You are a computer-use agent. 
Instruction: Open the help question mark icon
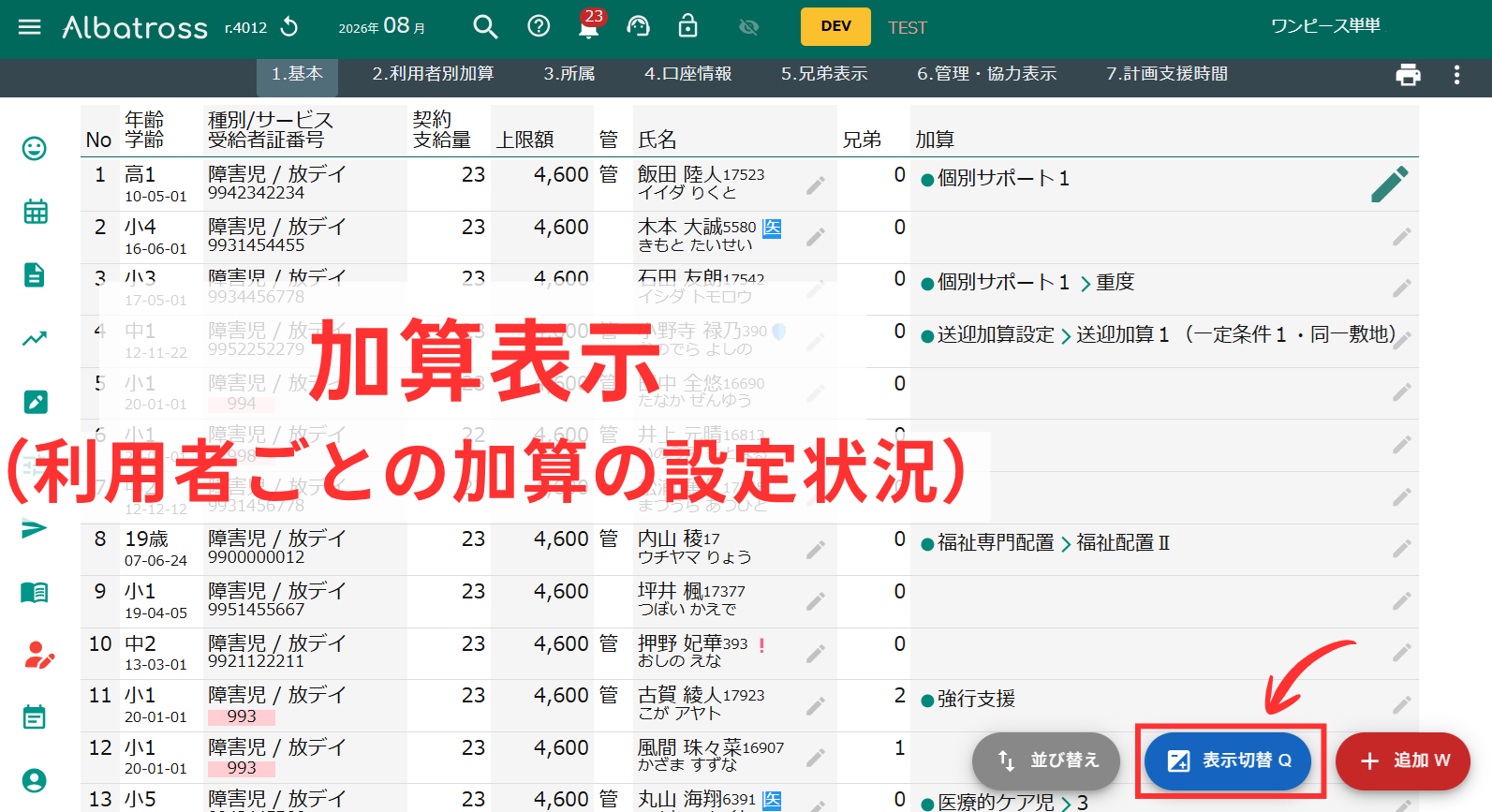[x=539, y=26]
